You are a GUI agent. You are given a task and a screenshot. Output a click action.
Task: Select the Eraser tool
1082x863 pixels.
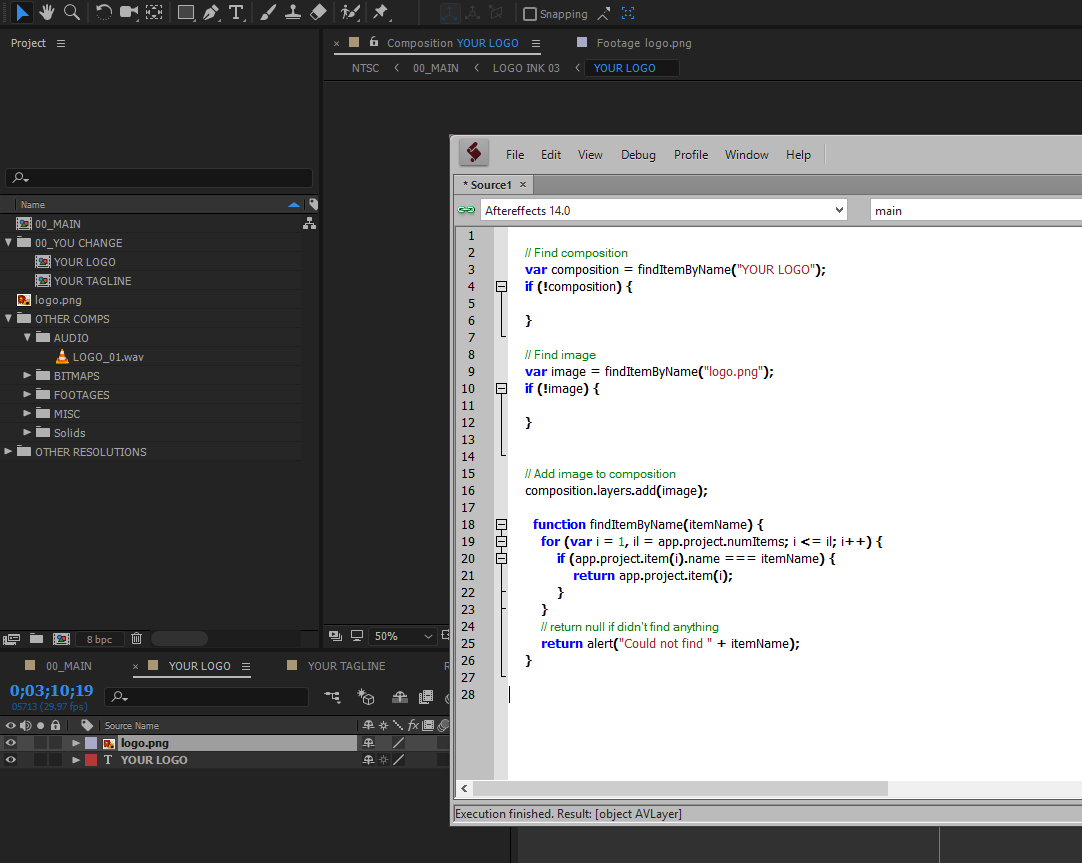pyautogui.click(x=318, y=13)
